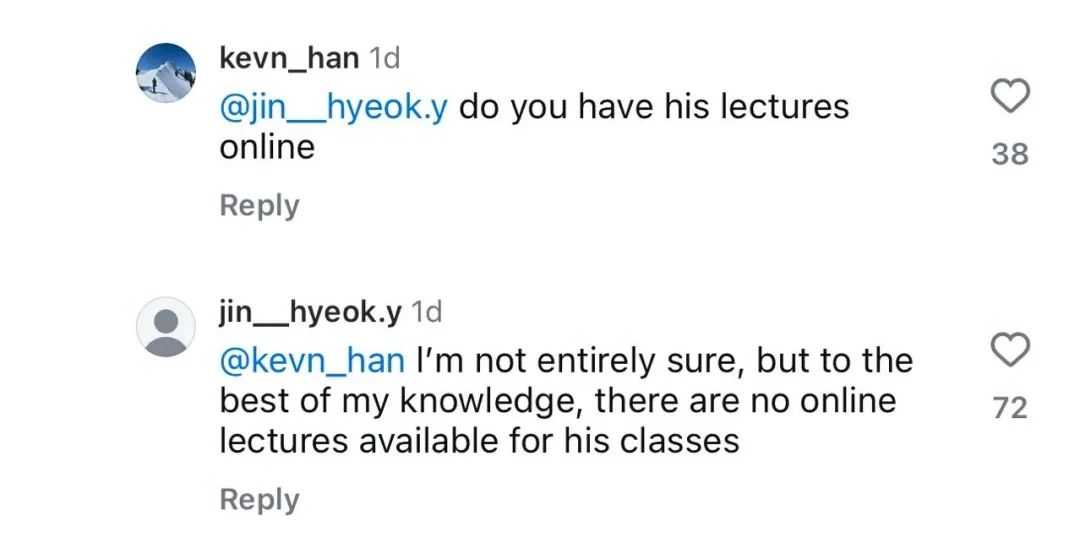The height and width of the screenshot is (543, 1080).
Task: Visit profile via jin__hyeok.y username heading
Action: [310, 312]
